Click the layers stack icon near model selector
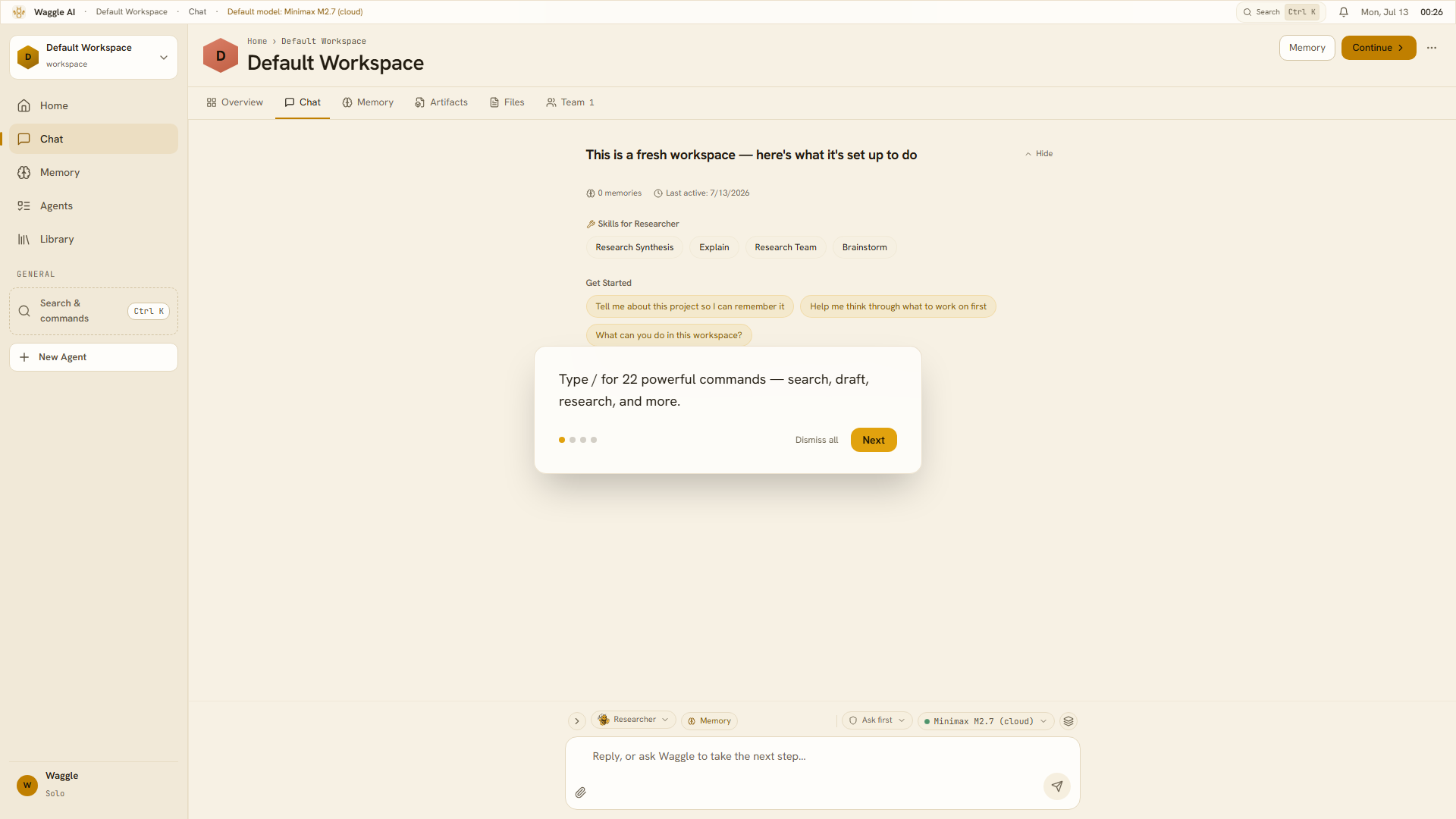Image resolution: width=1456 pixels, height=819 pixels. pyautogui.click(x=1068, y=721)
